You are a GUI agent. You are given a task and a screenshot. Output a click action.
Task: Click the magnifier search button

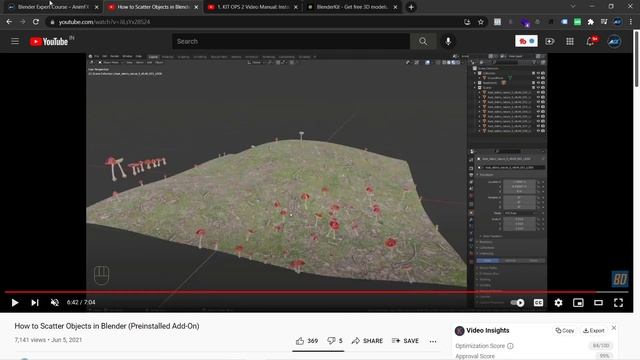[423, 41]
